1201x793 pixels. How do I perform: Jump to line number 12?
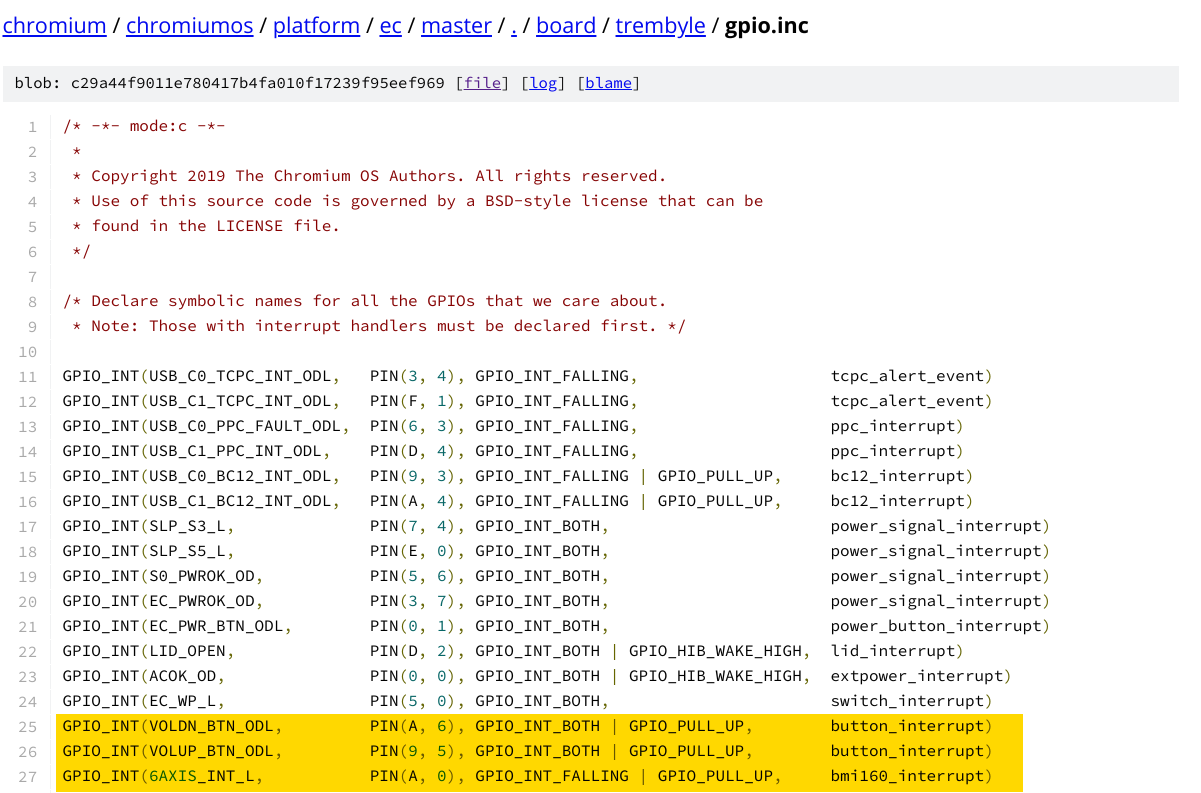click(x=29, y=401)
